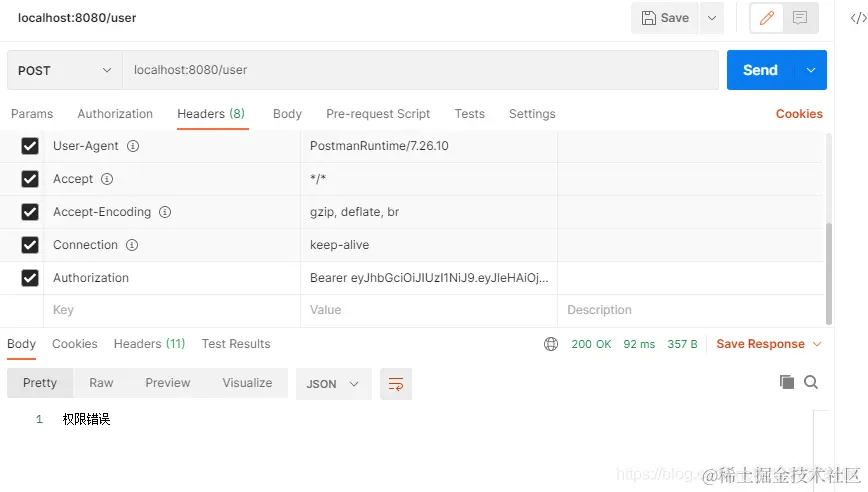Click the User-Agent info icon
This screenshot has height=492, width=868.
(x=133, y=146)
